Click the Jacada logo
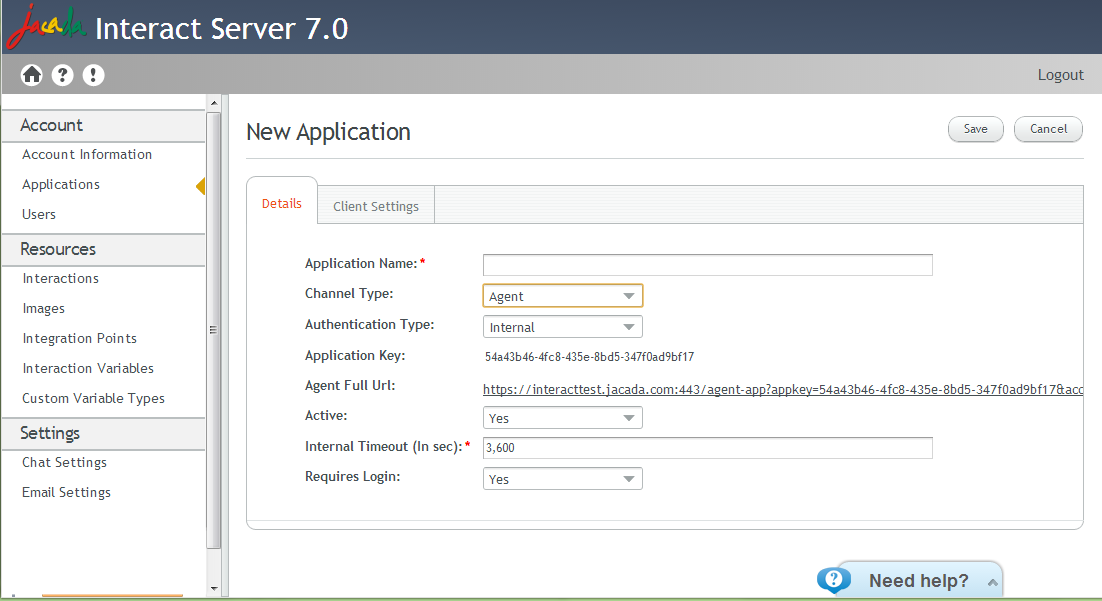Viewport: 1102px width, 601px height. point(46,27)
